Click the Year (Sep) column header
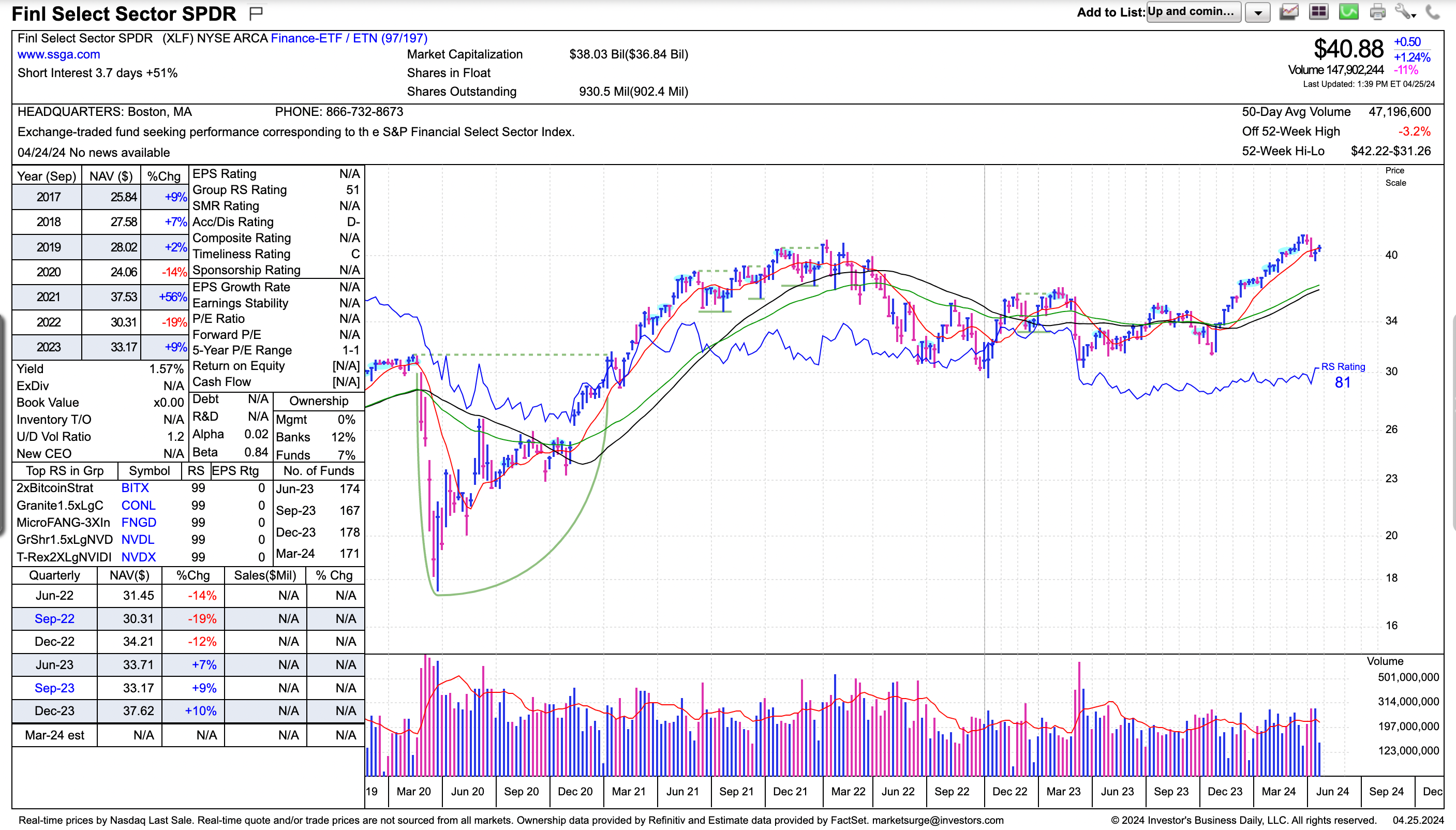The image size is (1456, 830). click(47, 176)
